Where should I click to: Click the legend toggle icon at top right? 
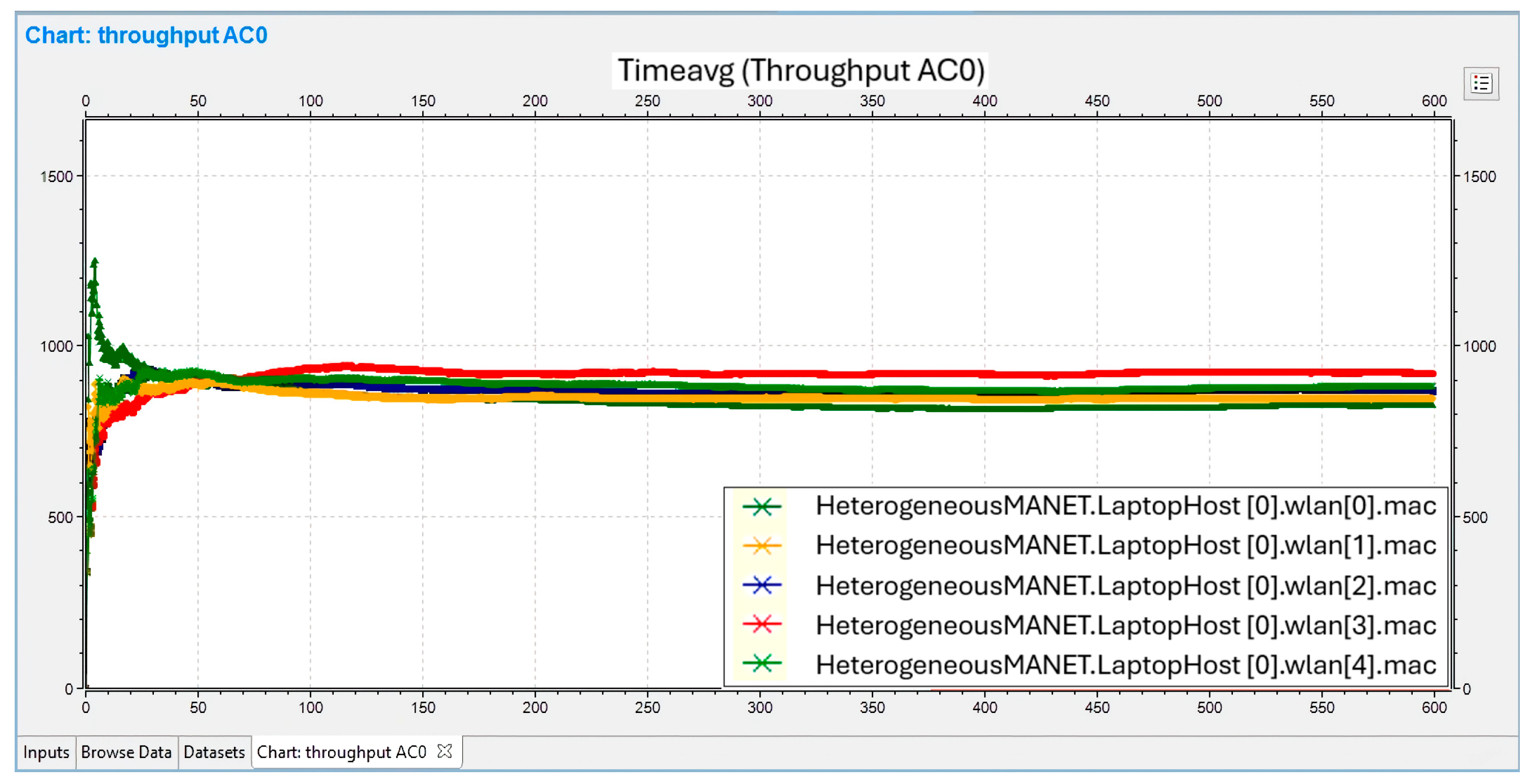click(1481, 84)
